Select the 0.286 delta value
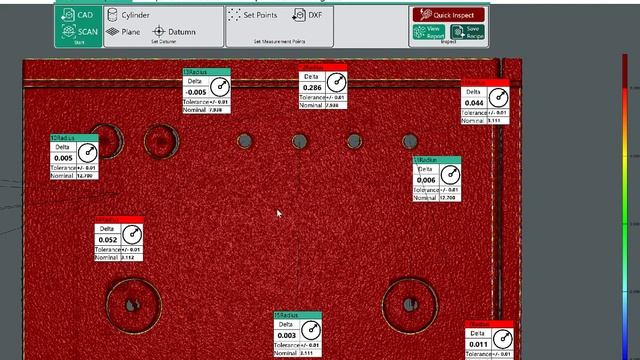The image size is (640, 360). [312, 88]
